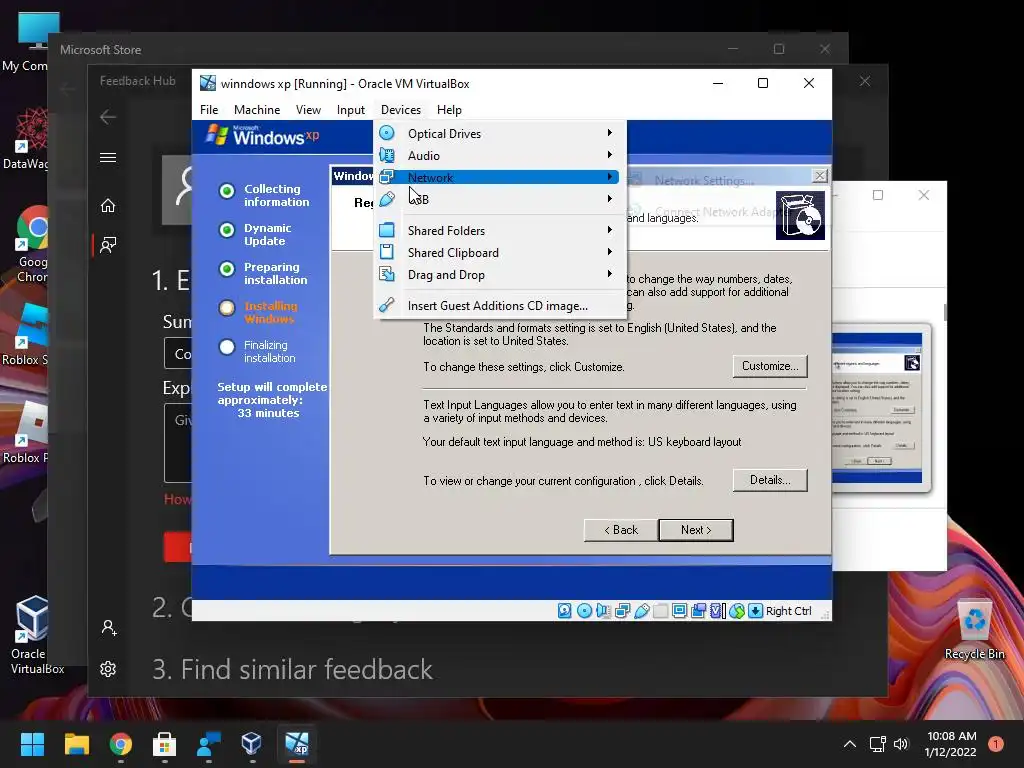Expand Audio submenu arrow

[609, 155]
